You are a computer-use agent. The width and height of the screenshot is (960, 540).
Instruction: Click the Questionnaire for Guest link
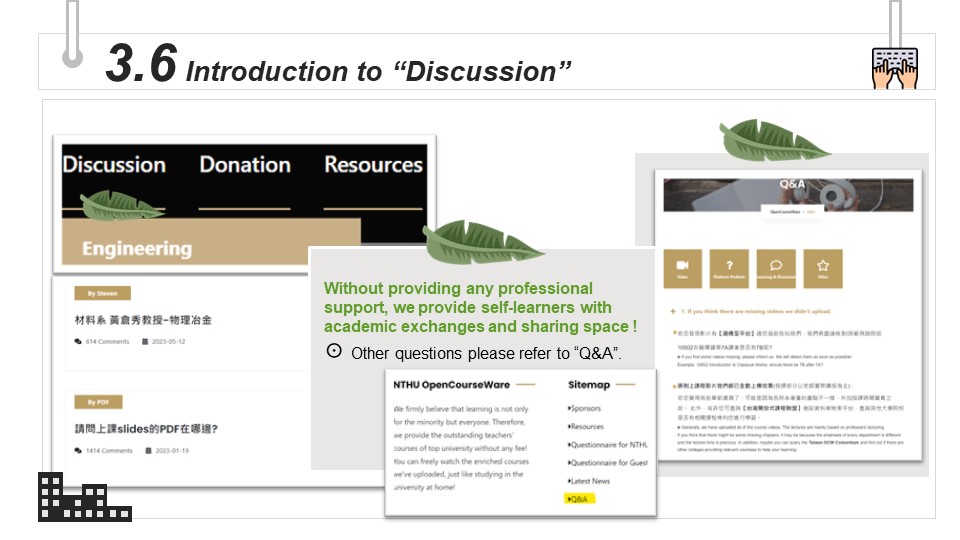pyautogui.click(x=608, y=463)
